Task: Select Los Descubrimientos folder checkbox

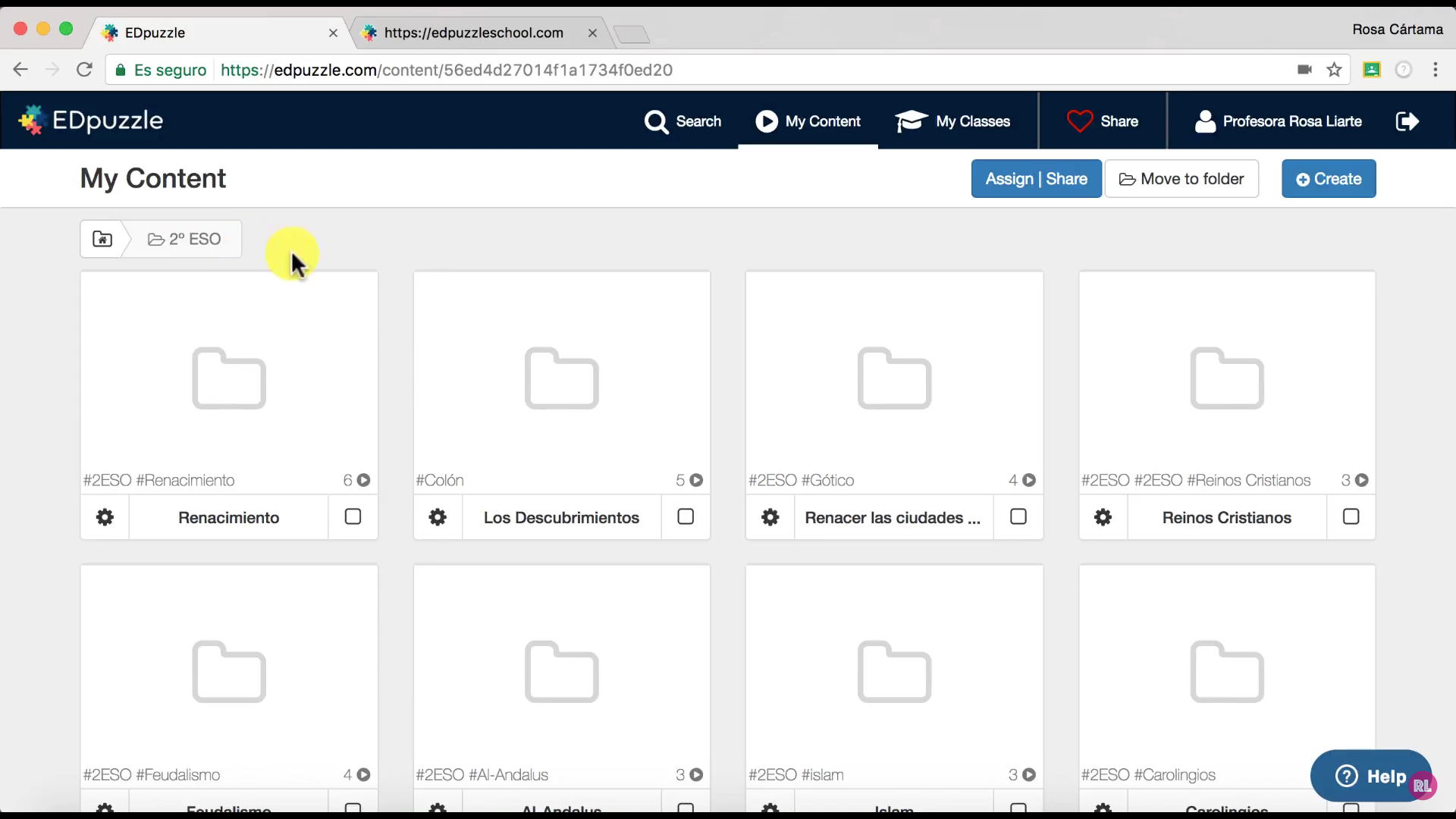Action: [686, 516]
